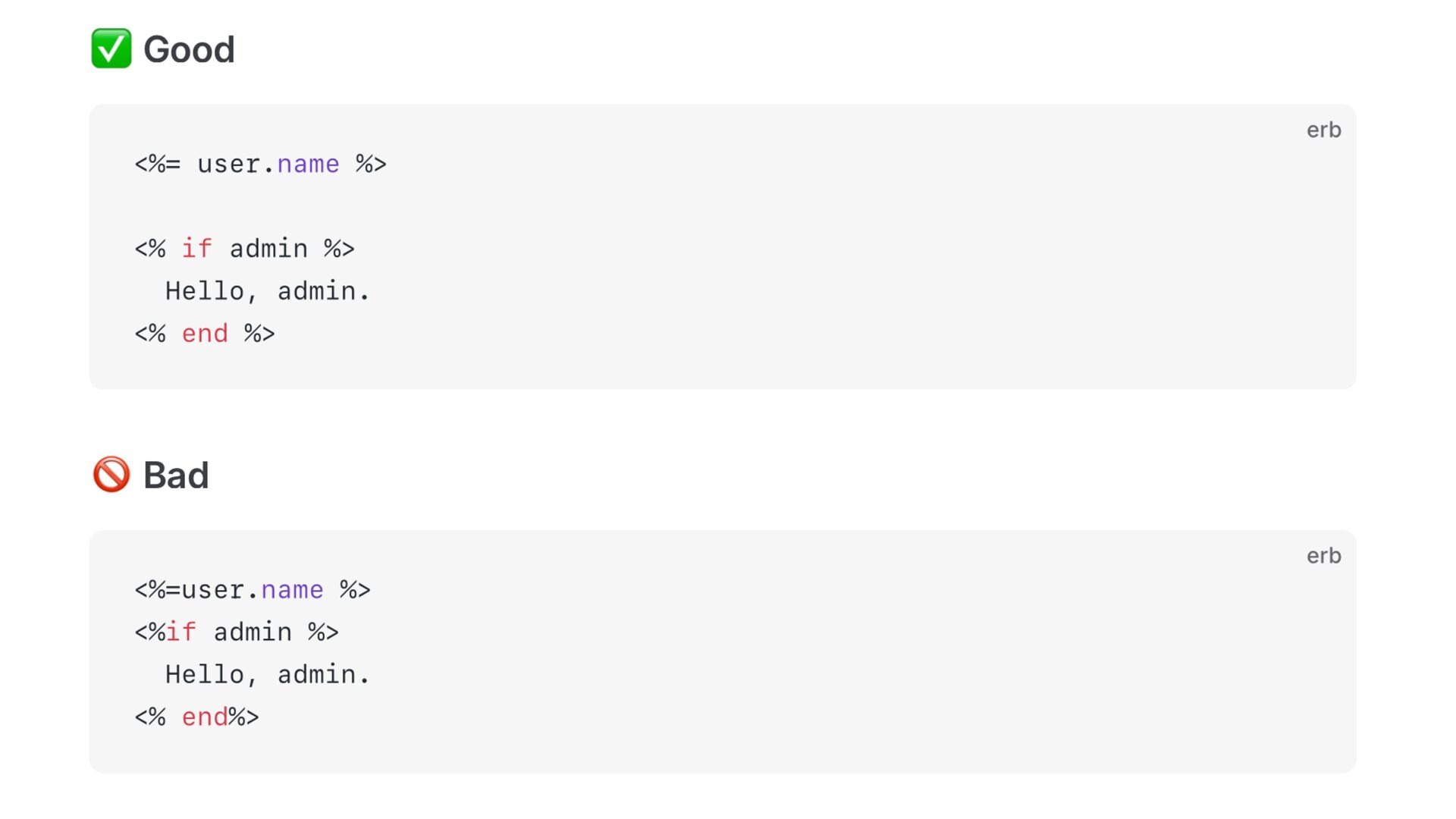Click 'admin %>' on Good block if line
Image resolution: width=1456 pixels, height=819 pixels.
pos(292,249)
